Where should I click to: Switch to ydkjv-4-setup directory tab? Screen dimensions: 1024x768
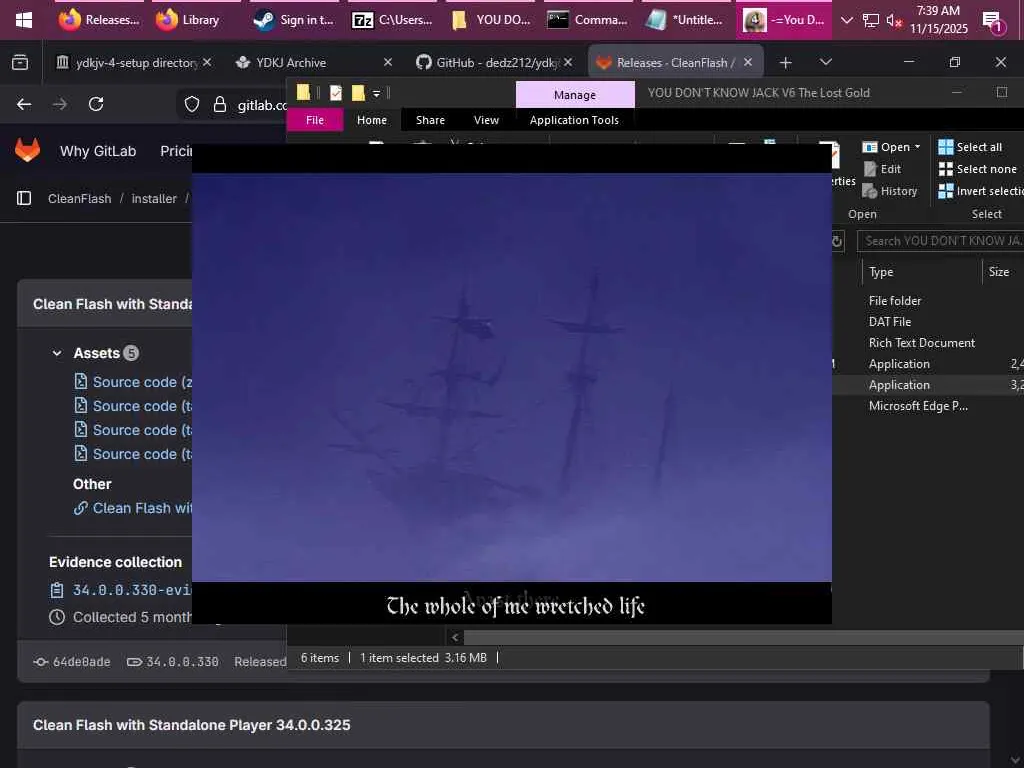pos(134,63)
